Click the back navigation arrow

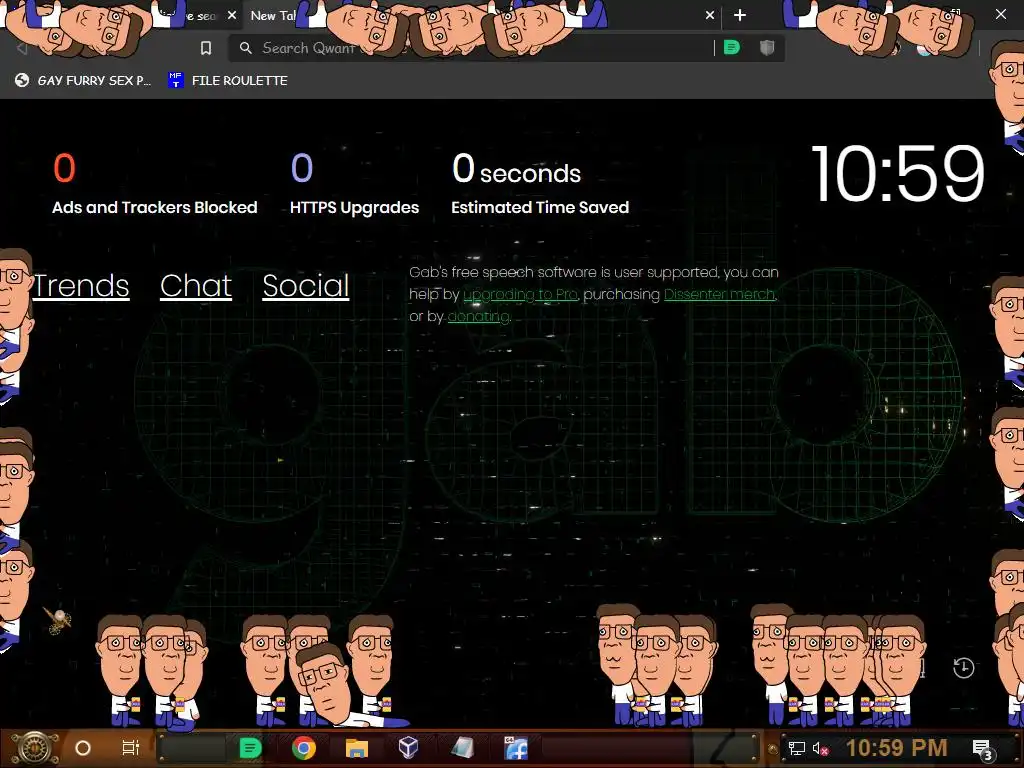point(22,48)
